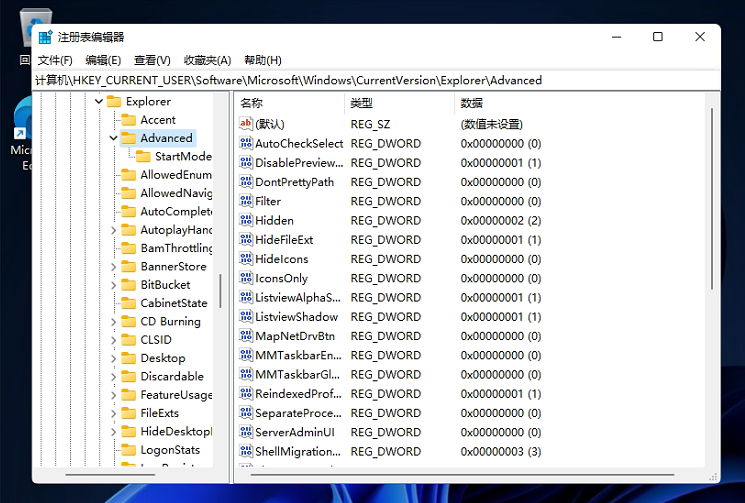
Task: Sort values by the 名称 column header
Action: tap(290, 103)
